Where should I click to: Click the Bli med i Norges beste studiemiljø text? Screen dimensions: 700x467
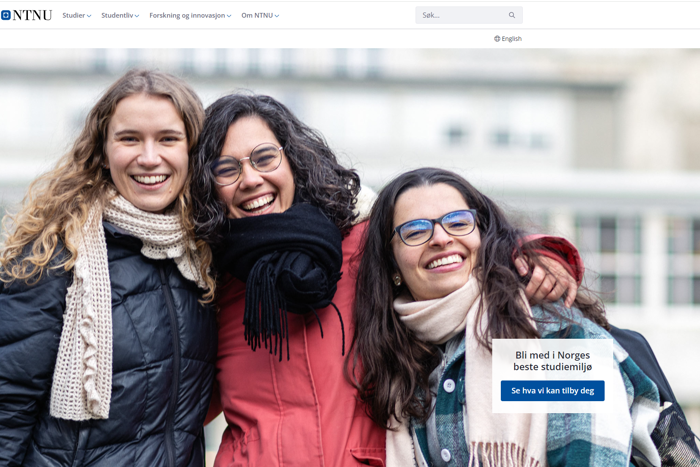553,361
